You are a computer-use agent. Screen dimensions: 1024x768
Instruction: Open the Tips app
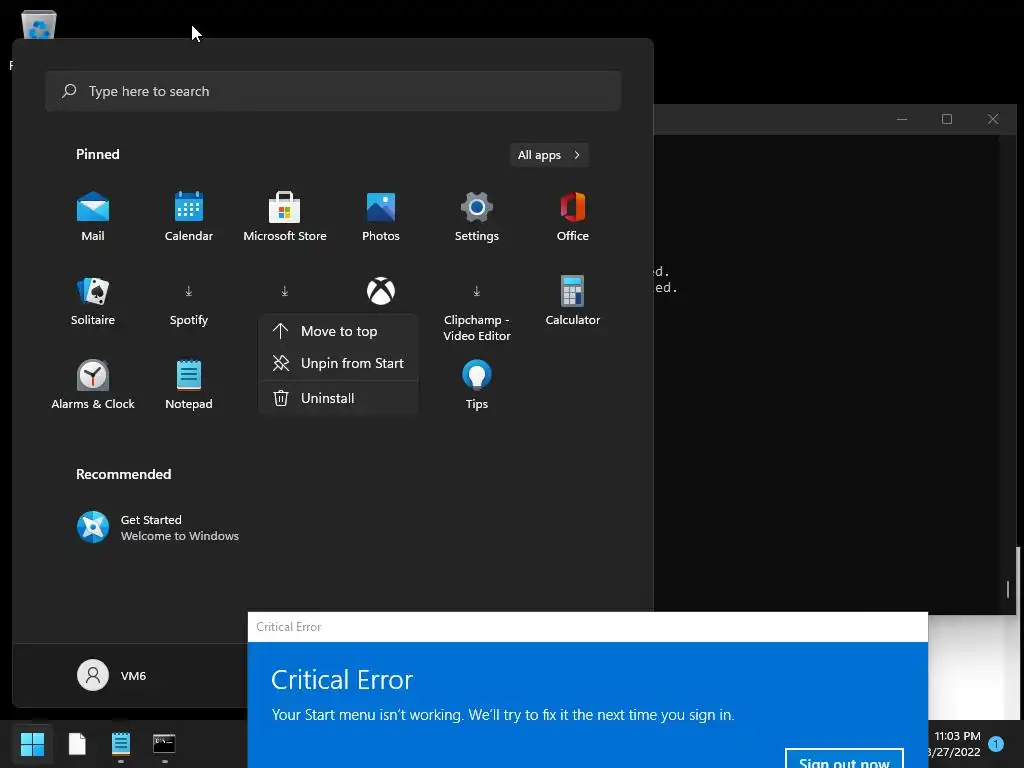tap(477, 385)
